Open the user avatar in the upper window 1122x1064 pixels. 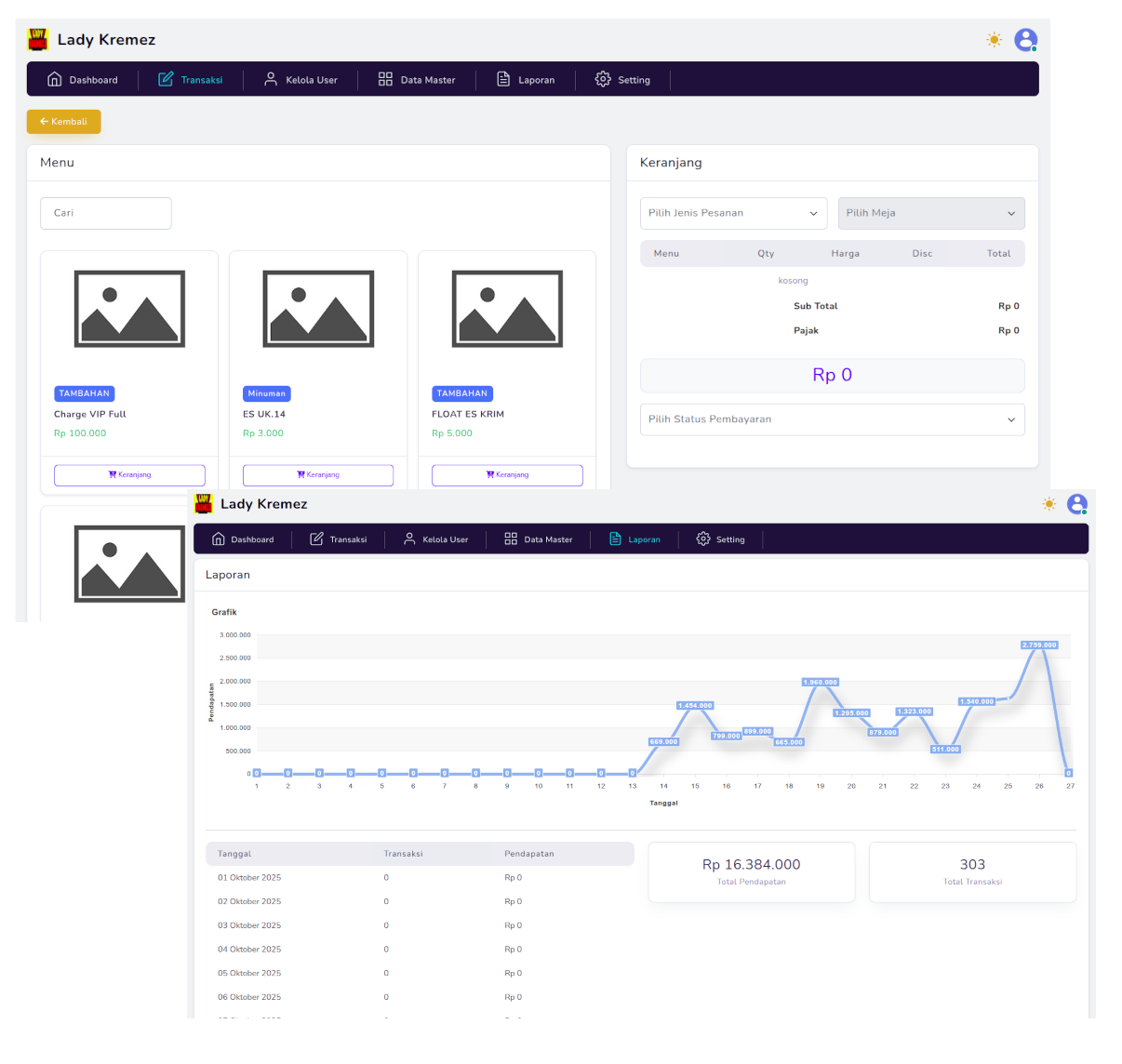click(1025, 40)
